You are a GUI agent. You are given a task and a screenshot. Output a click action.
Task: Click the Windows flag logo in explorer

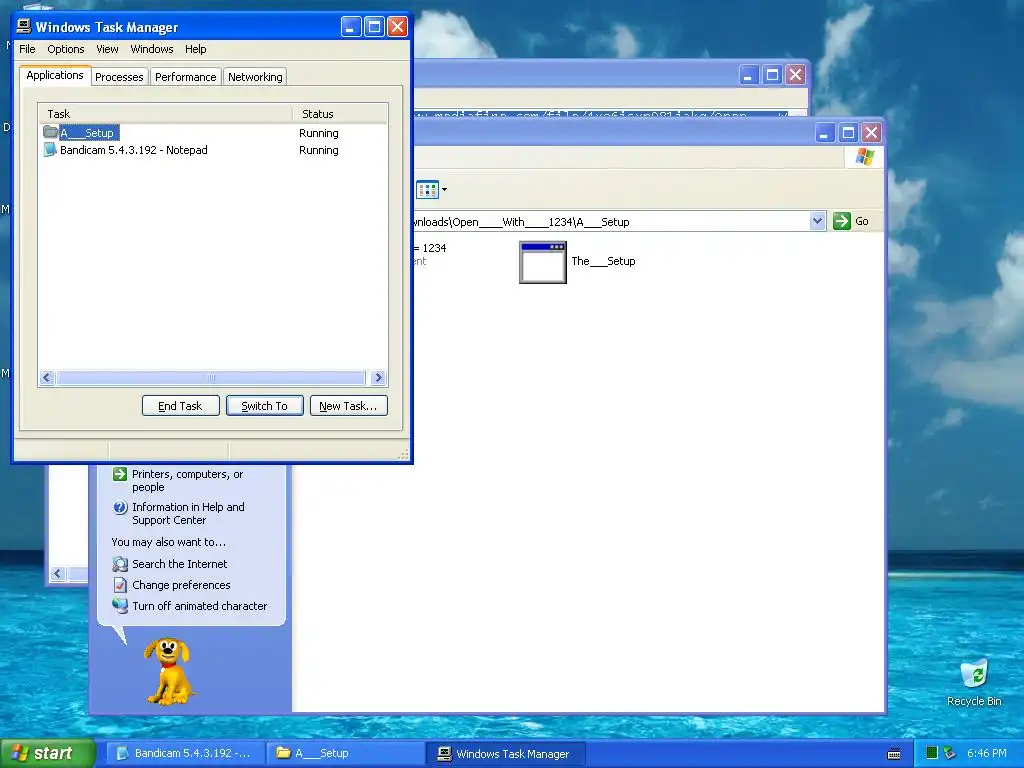865,157
